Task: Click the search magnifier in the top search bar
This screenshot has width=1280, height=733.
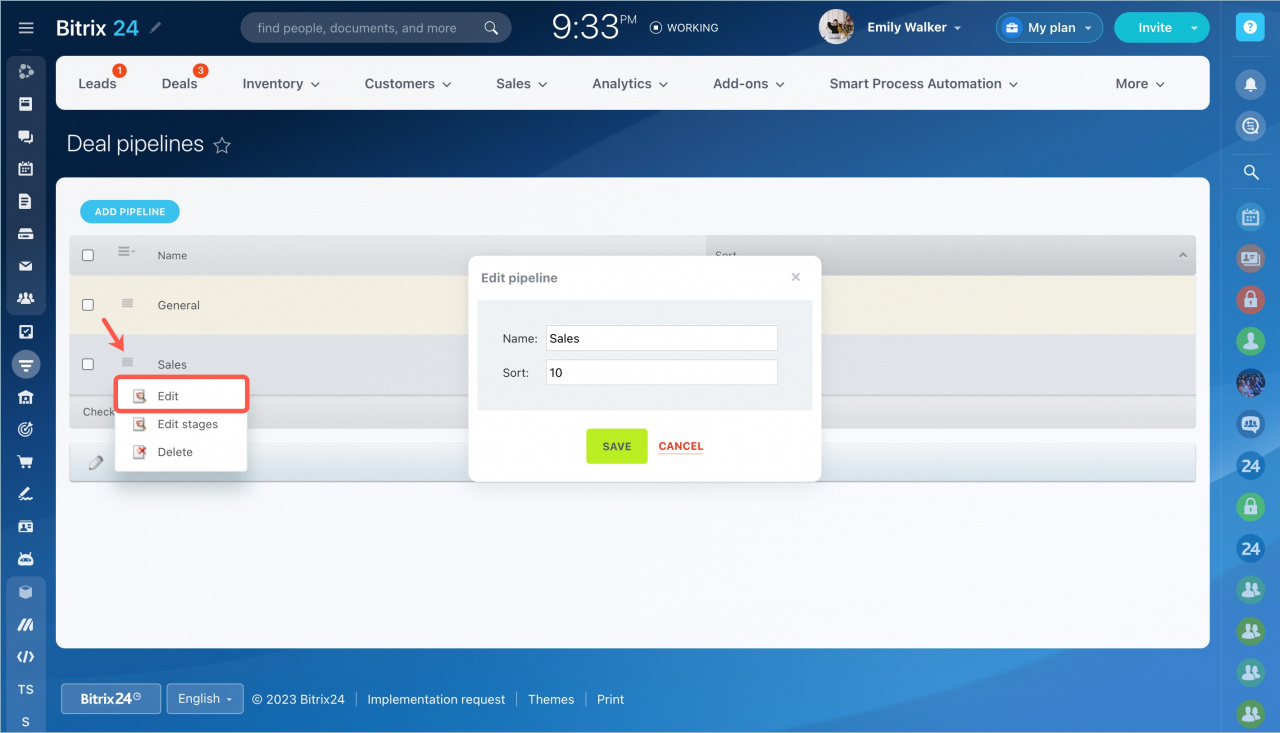Action: pyautogui.click(x=491, y=28)
